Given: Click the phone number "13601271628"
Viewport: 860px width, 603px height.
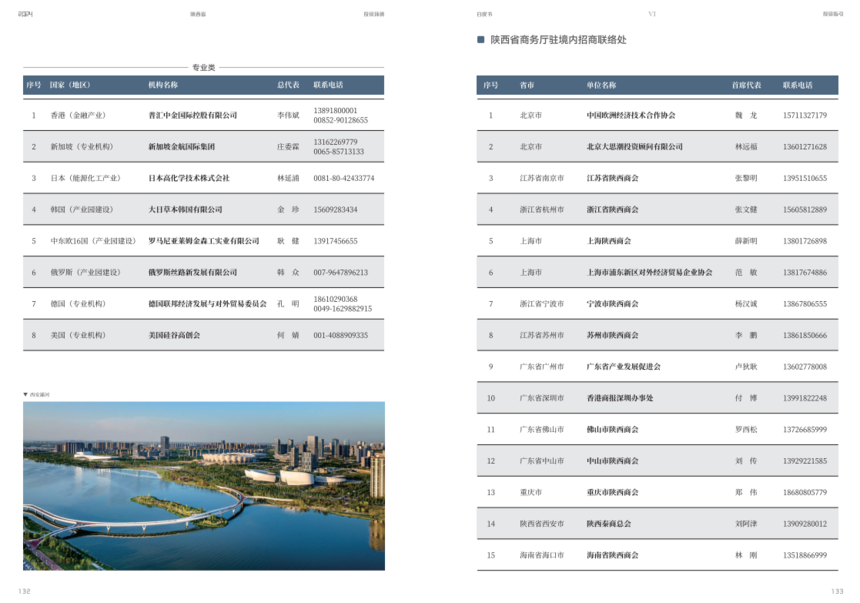Looking at the screenshot, I should pyautogui.click(x=805, y=146).
